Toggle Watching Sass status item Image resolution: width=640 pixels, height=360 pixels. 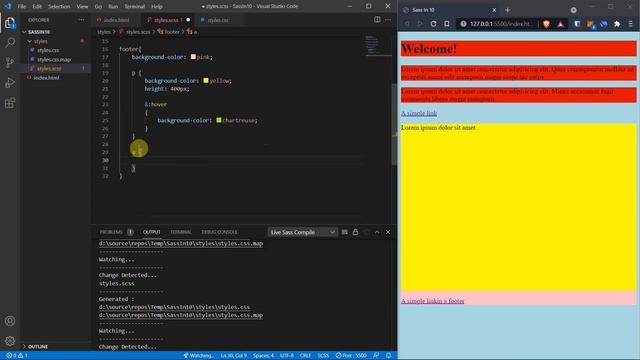pyautogui.click(x=198, y=356)
